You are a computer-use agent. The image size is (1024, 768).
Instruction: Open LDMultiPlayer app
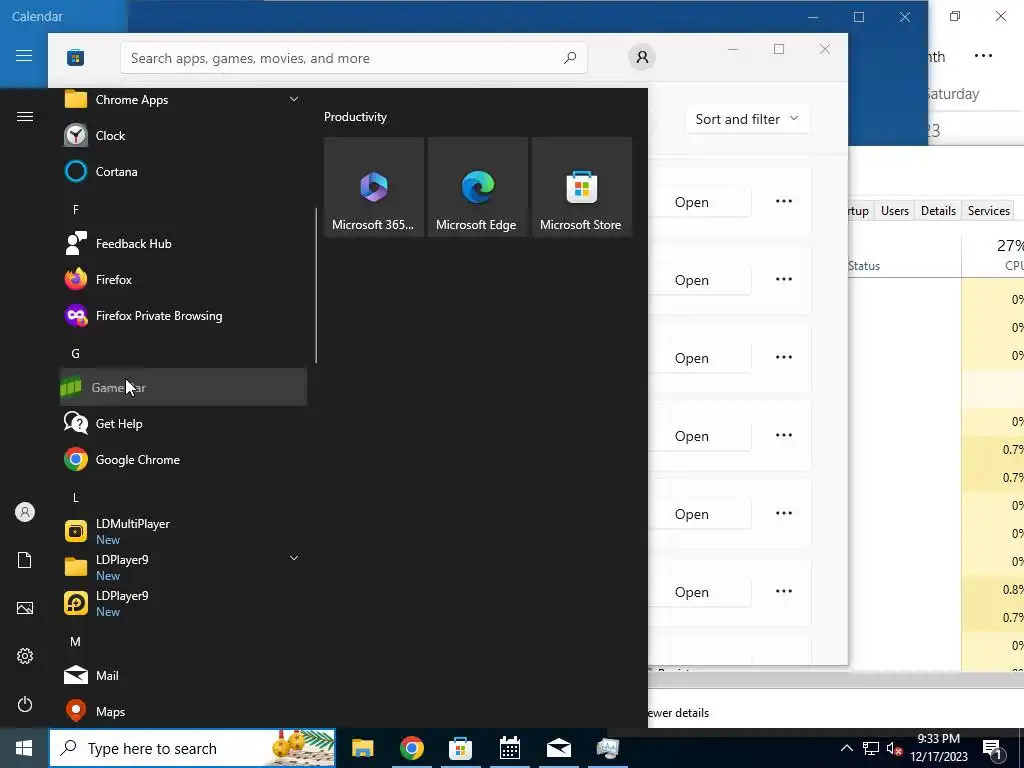[x=184, y=532]
